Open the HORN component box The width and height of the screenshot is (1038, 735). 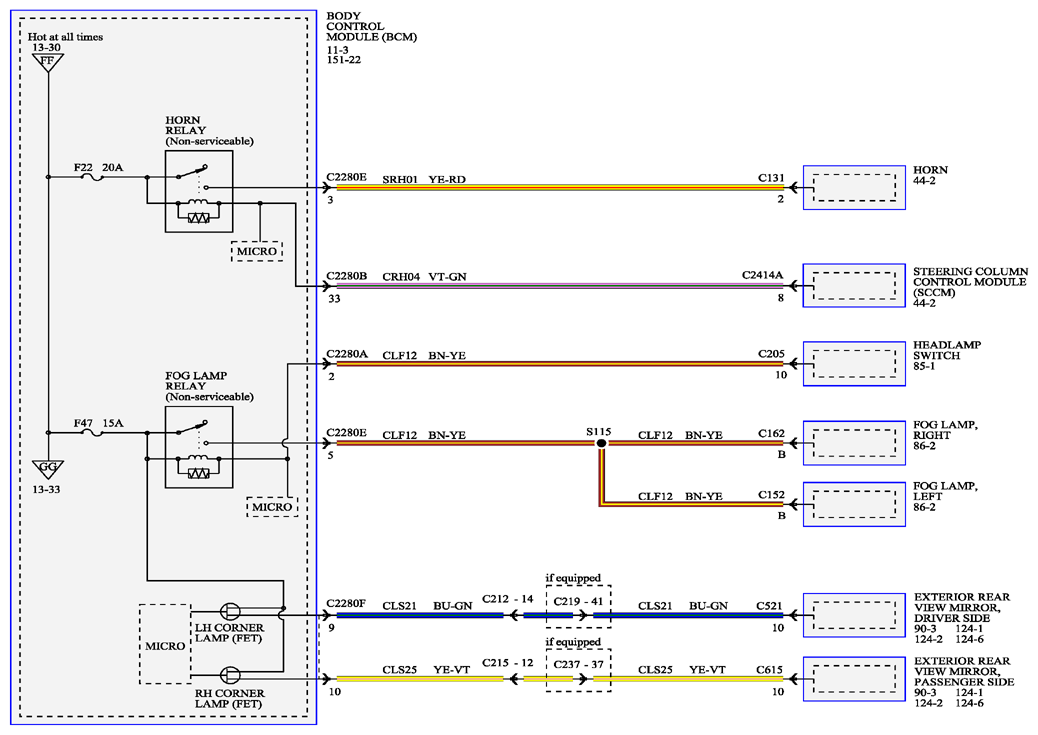(x=854, y=188)
